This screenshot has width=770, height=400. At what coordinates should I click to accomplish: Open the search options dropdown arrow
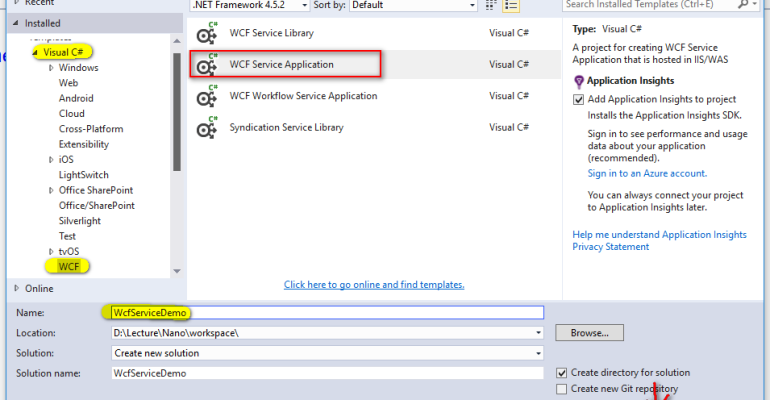click(754, 4)
